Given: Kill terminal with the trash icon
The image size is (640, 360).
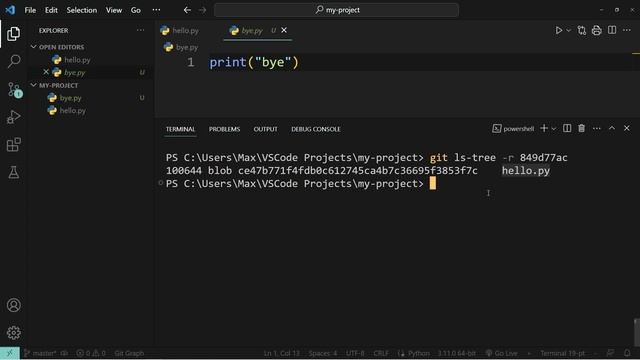Looking at the screenshot, I should click(582, 128).
